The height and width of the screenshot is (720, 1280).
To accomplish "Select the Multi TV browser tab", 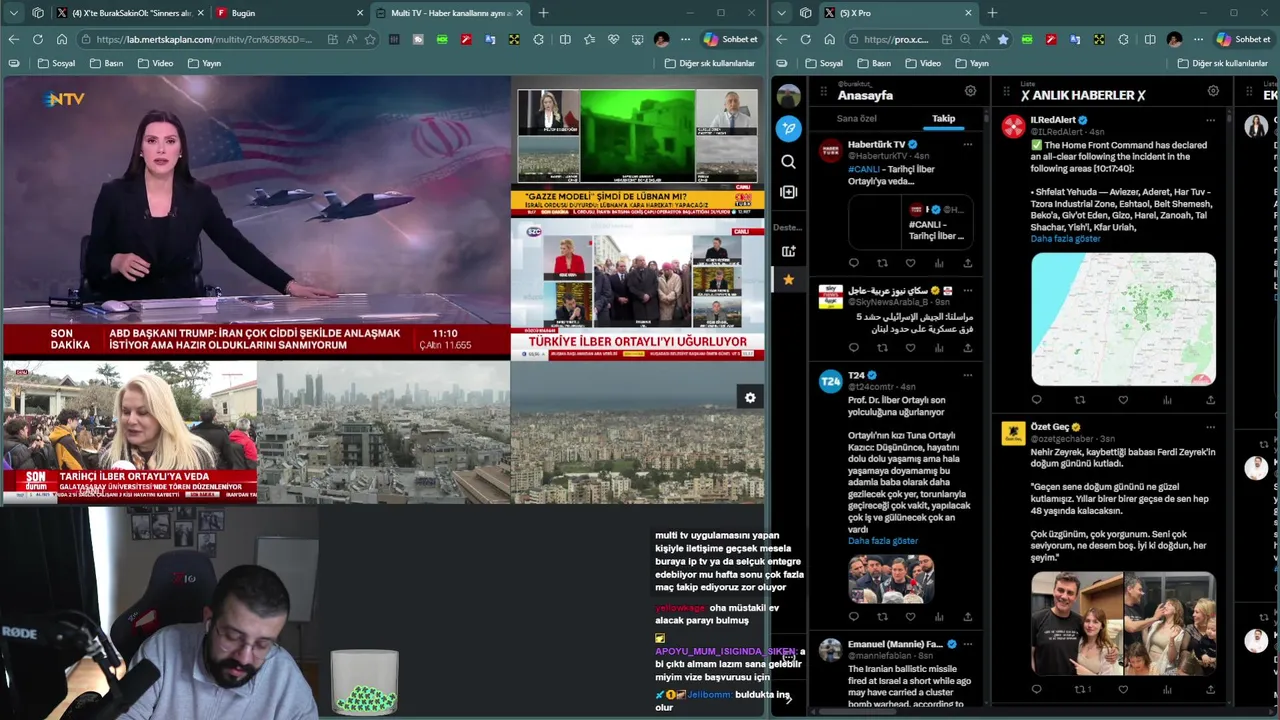I will coord(448,13).
